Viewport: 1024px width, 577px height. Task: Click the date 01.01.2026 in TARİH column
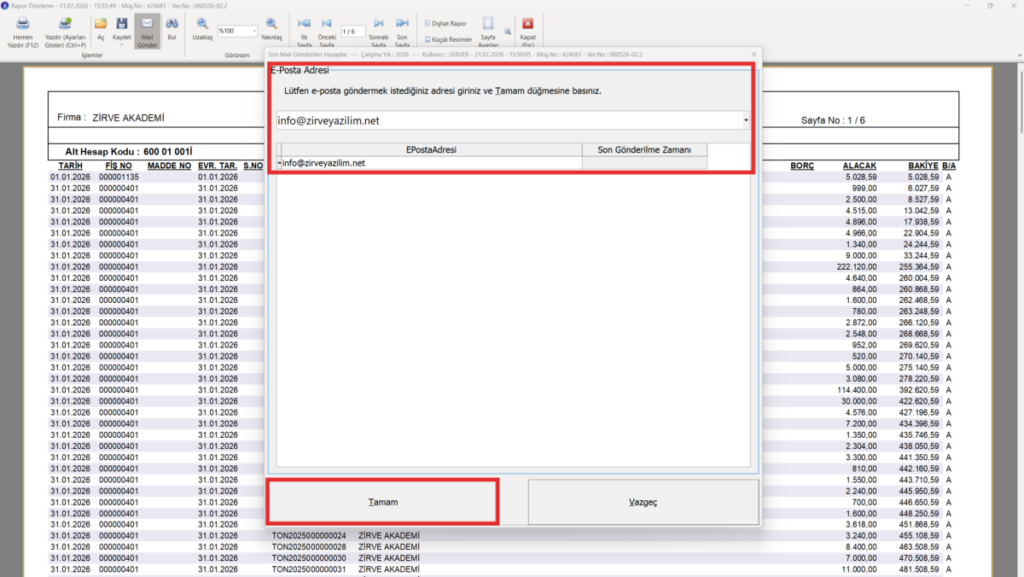pyautogui.click(x=70, y=177)
